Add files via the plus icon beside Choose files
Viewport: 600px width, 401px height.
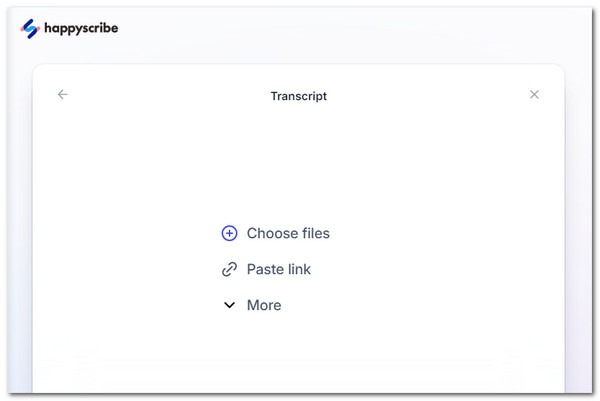(229, 233)
